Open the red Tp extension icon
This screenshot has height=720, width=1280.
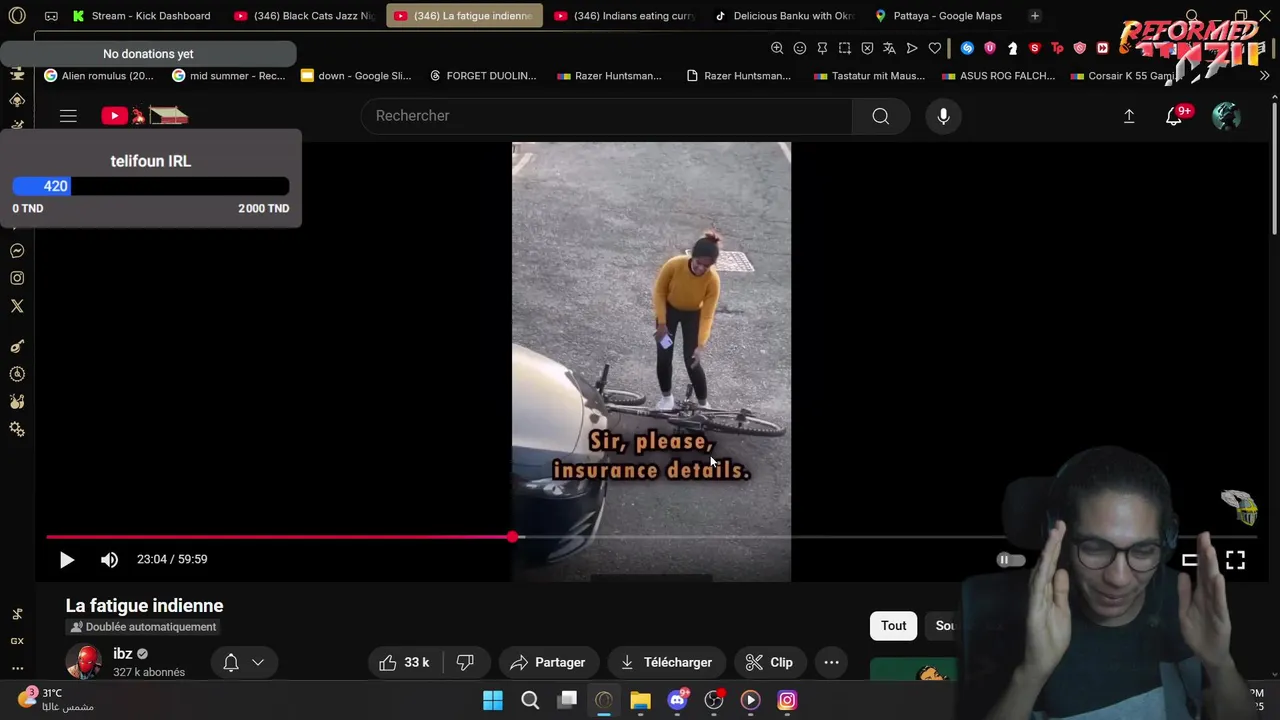tap(1057, 48)
